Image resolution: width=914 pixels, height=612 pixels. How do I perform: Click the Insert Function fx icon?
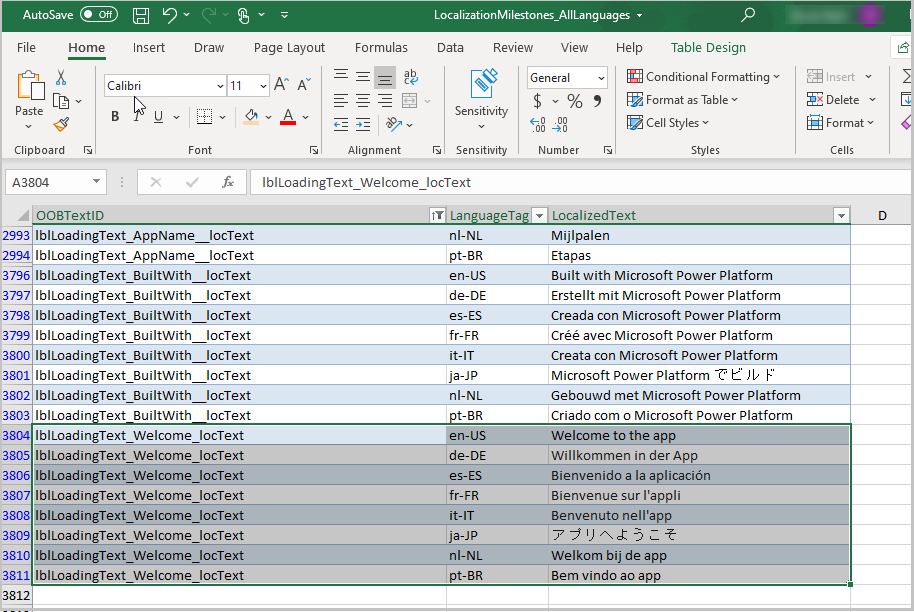[228, 182]
